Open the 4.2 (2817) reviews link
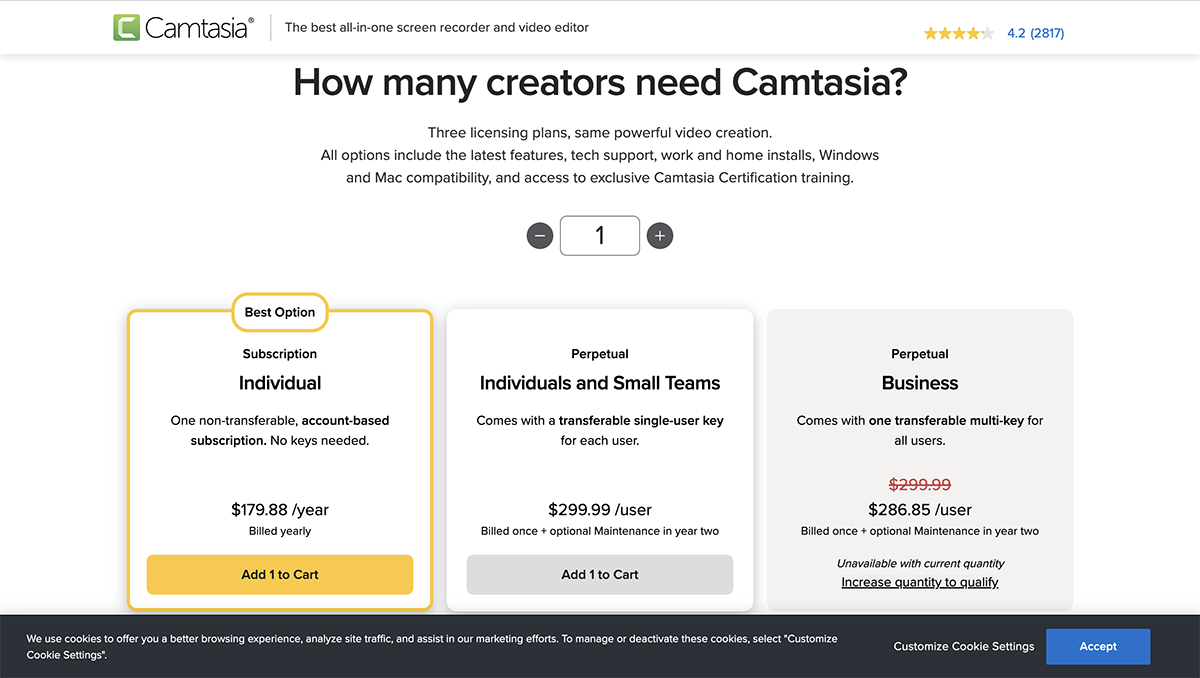Viewport: 1200px width, 678px height. coord(1036,32)
